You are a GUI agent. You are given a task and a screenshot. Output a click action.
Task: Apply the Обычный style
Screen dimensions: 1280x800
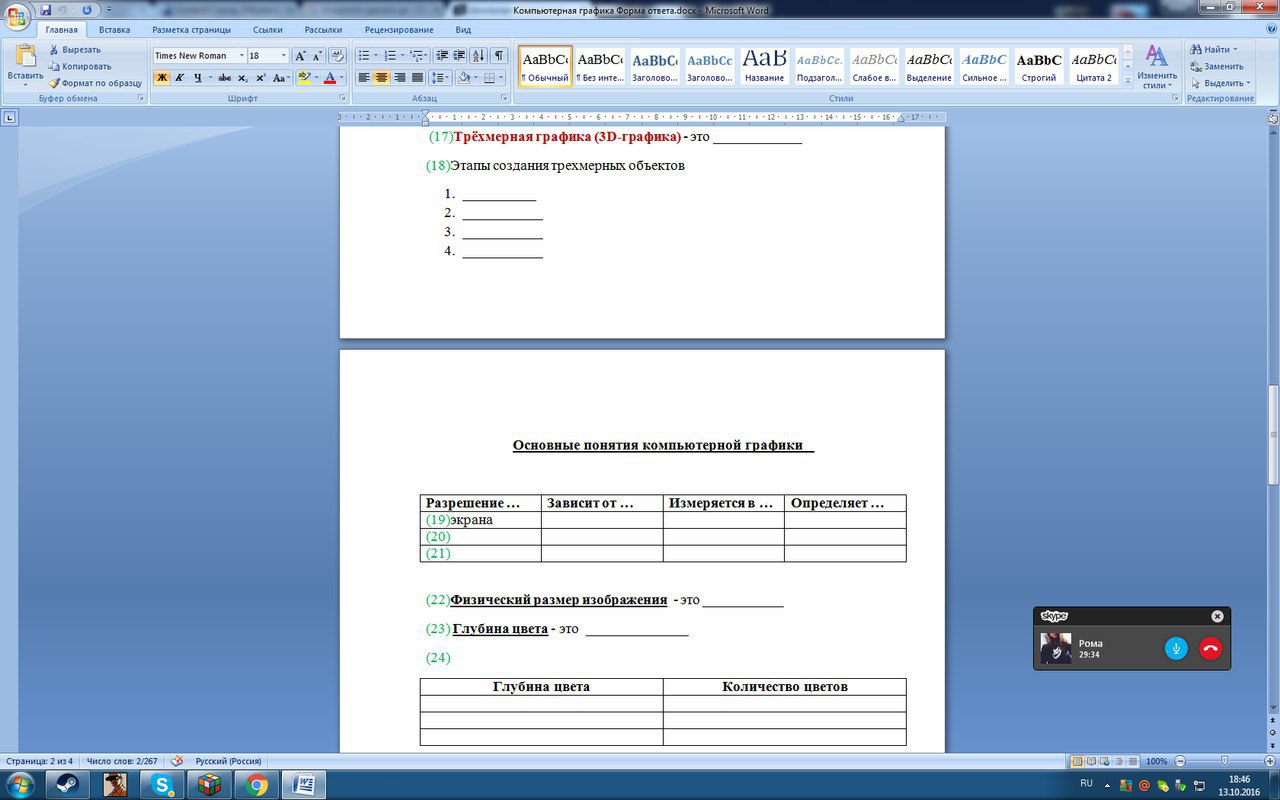point(545,66)
